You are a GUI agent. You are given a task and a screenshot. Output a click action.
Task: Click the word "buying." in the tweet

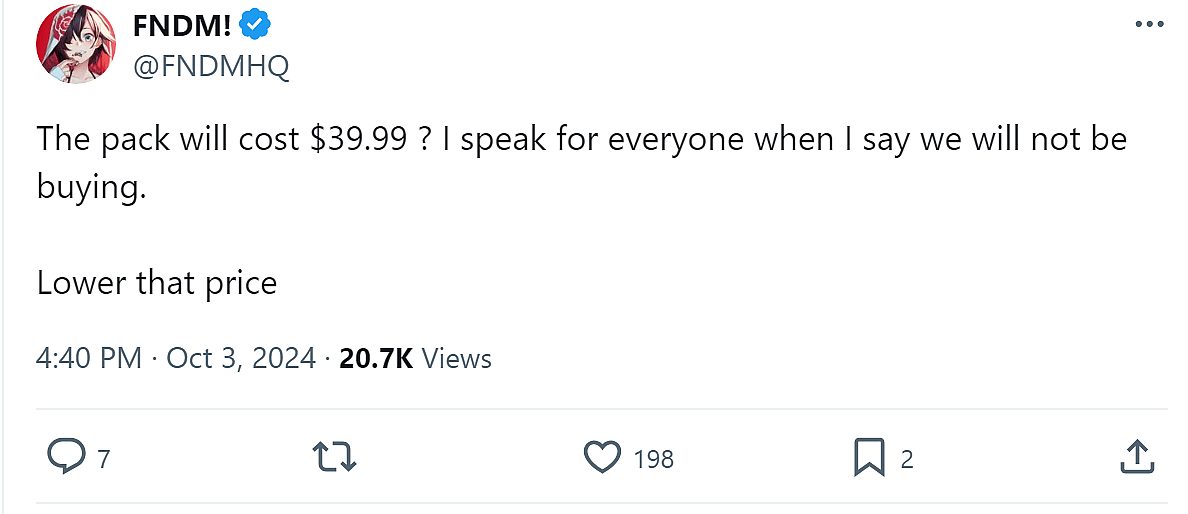click(x=92, y=186)
